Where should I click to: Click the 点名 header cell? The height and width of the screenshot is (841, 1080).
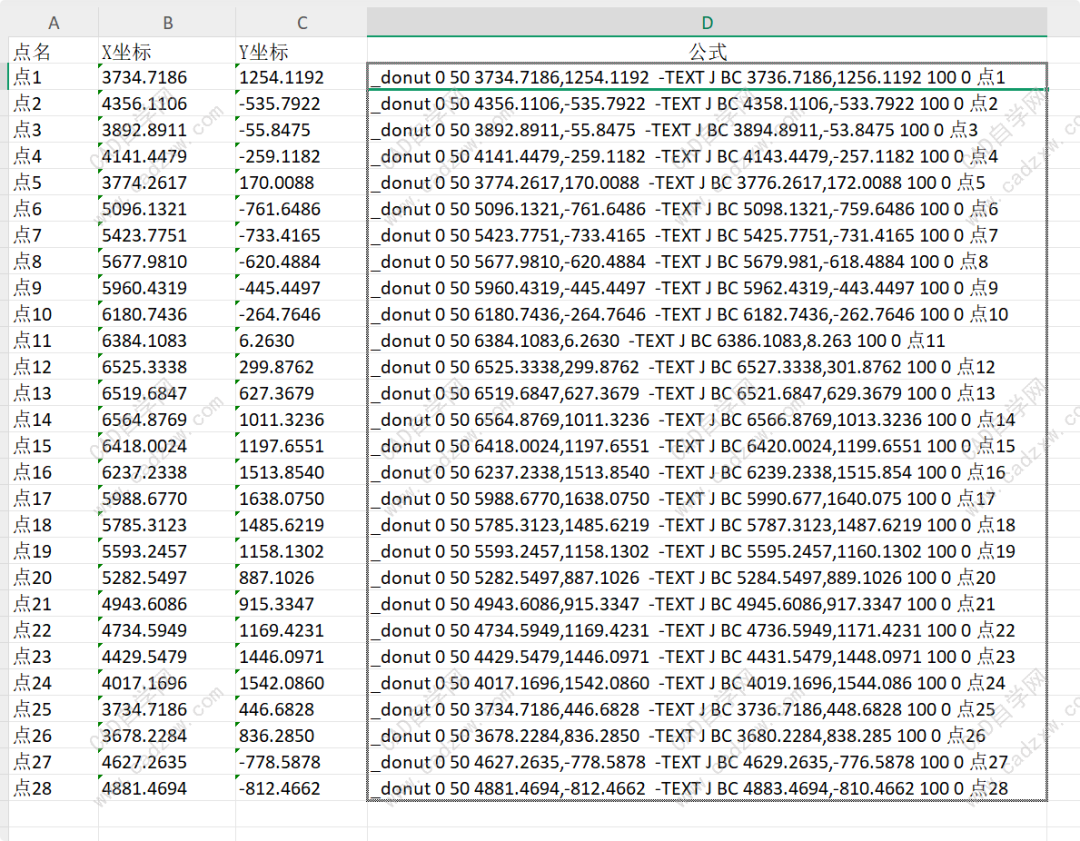[54, 51]
